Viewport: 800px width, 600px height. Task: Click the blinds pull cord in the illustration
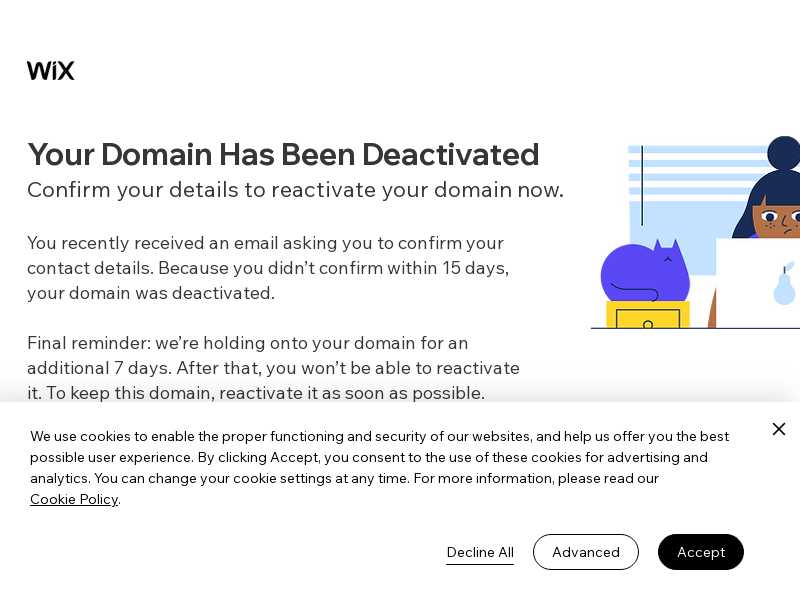642,186
